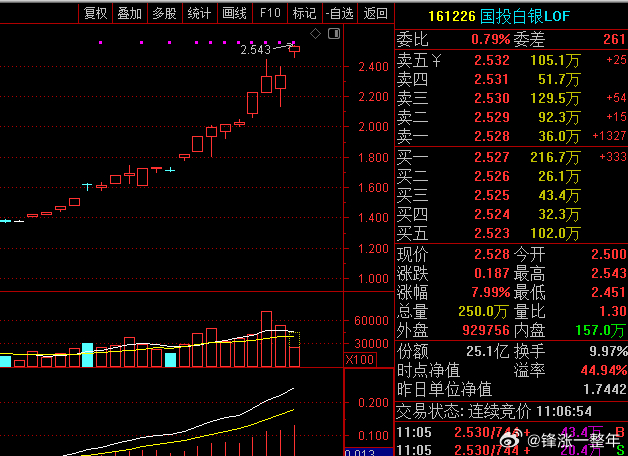Click the 换手 value 9.97%

pos(608,351)
